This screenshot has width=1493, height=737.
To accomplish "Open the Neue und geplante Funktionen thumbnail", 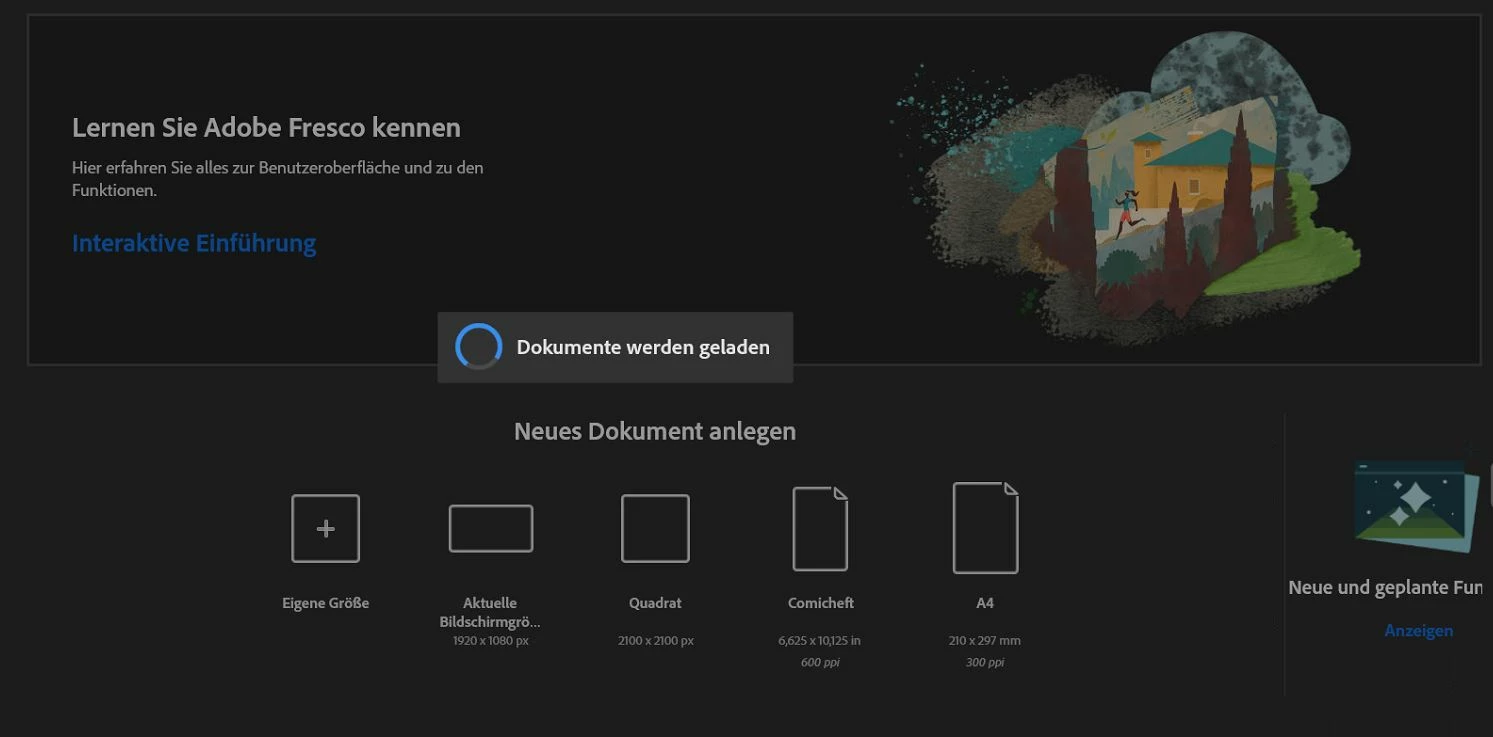I will (1417, 506).
